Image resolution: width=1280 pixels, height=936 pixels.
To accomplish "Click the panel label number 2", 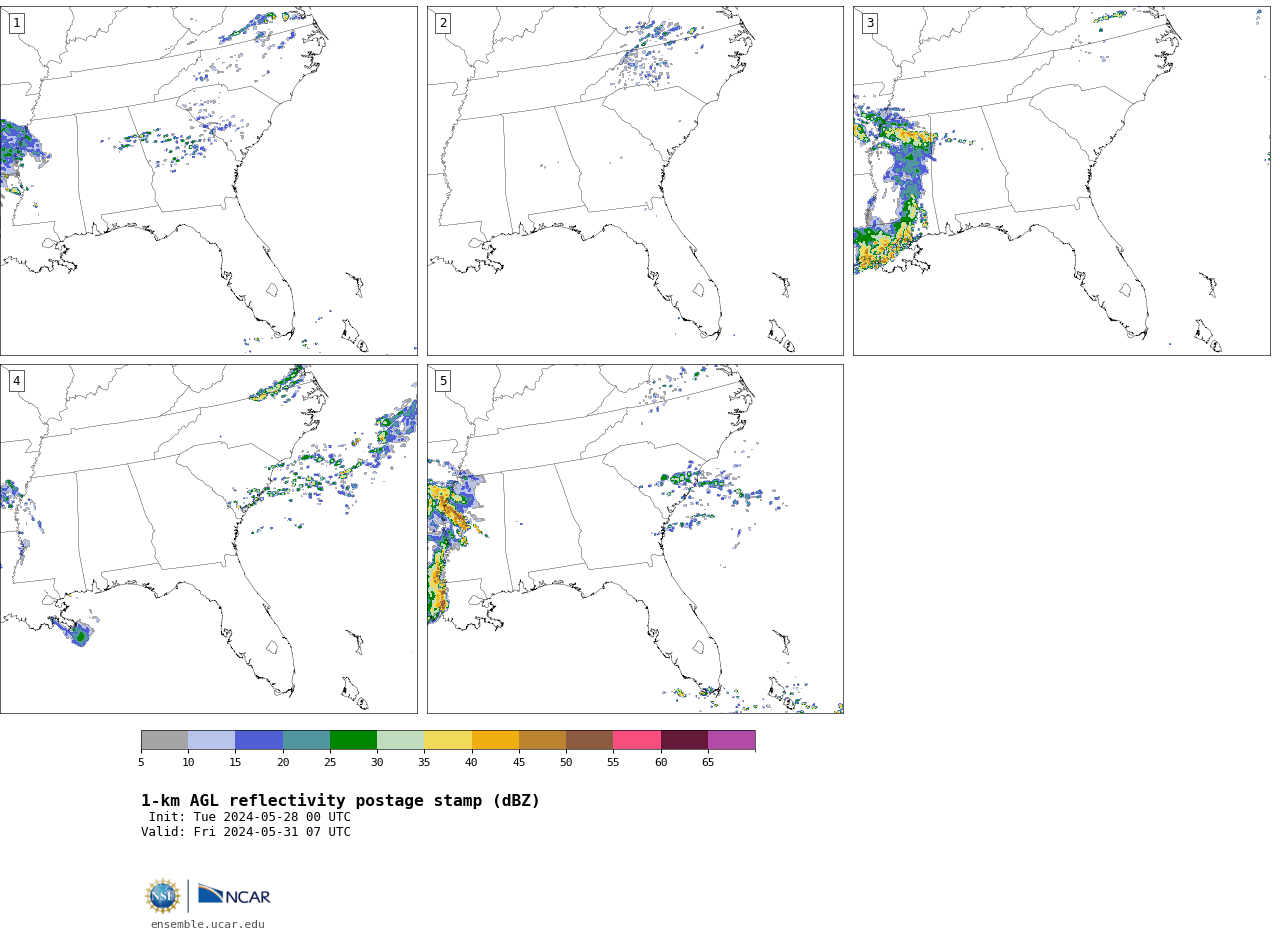I will [x=443, y=23].
